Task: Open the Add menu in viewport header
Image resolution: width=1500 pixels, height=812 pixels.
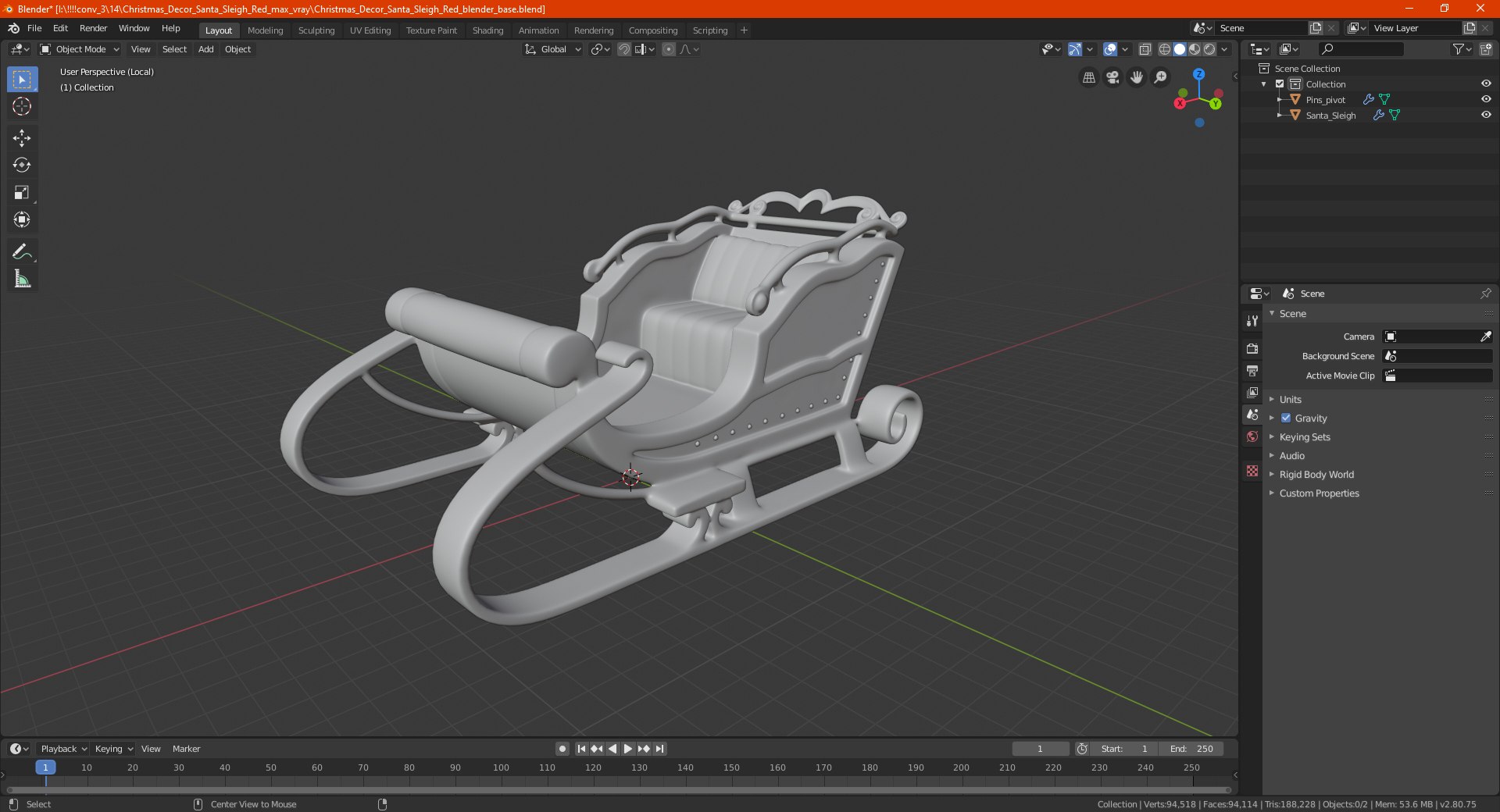Action: point(205,49)
